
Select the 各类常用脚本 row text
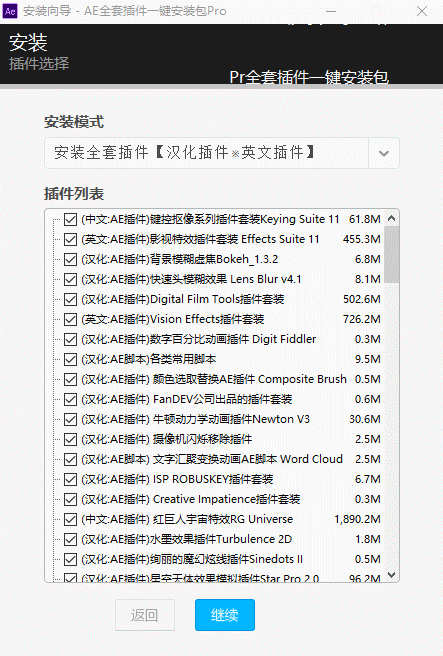point(149,359)
